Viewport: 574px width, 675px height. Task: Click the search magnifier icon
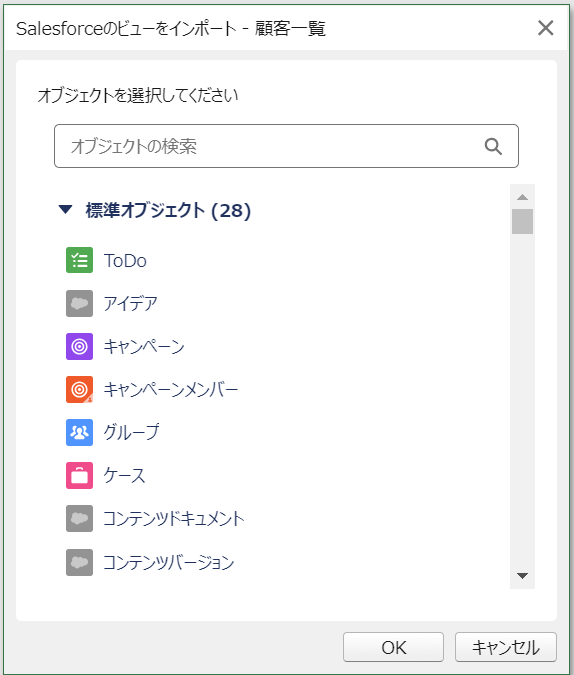(x=493, y=146)
